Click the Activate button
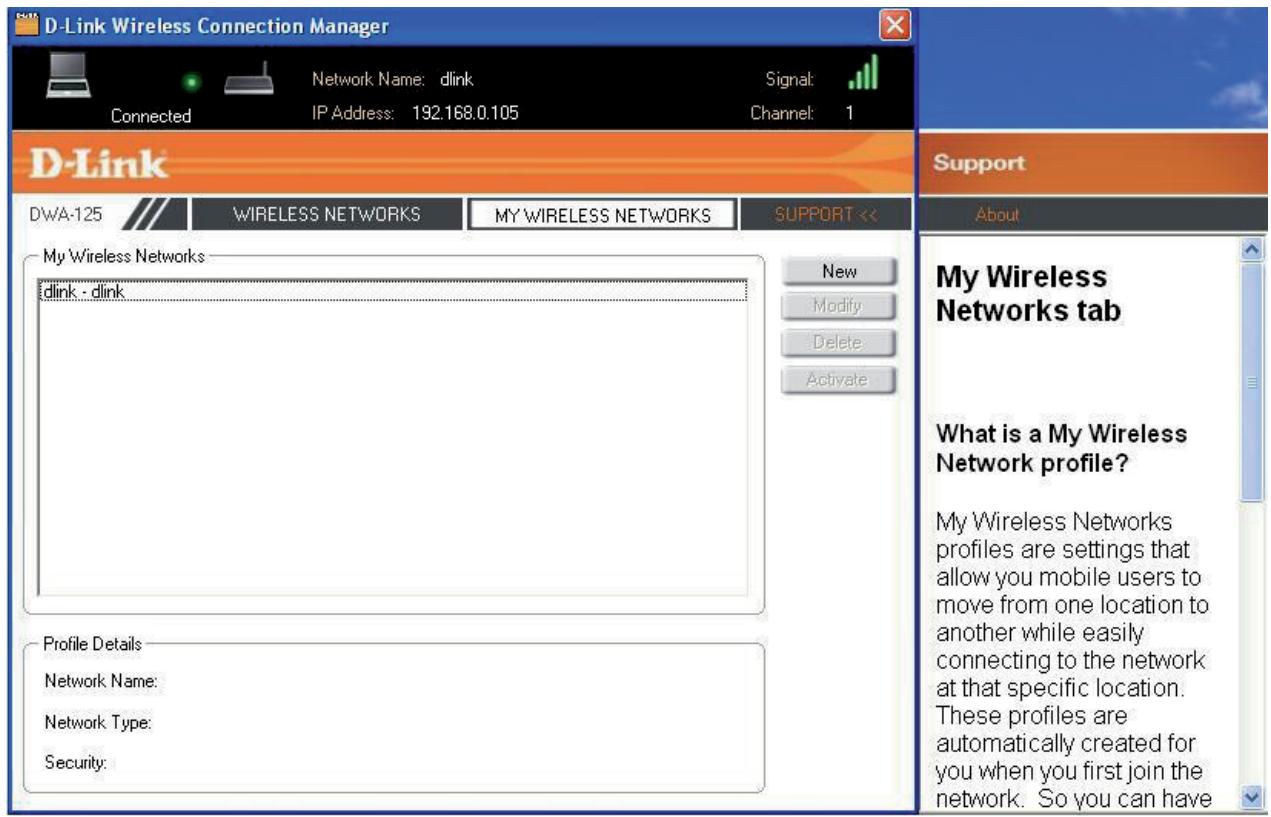The height and width of the screenshot is (817, 1271). (x=838, y=379)
